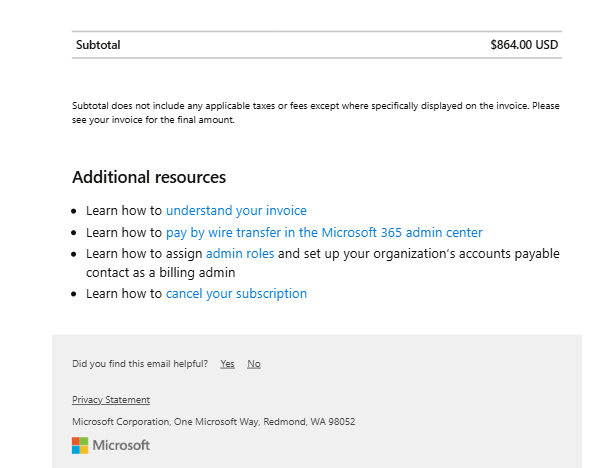Click the Subtotal label

(x=98, y=45)
